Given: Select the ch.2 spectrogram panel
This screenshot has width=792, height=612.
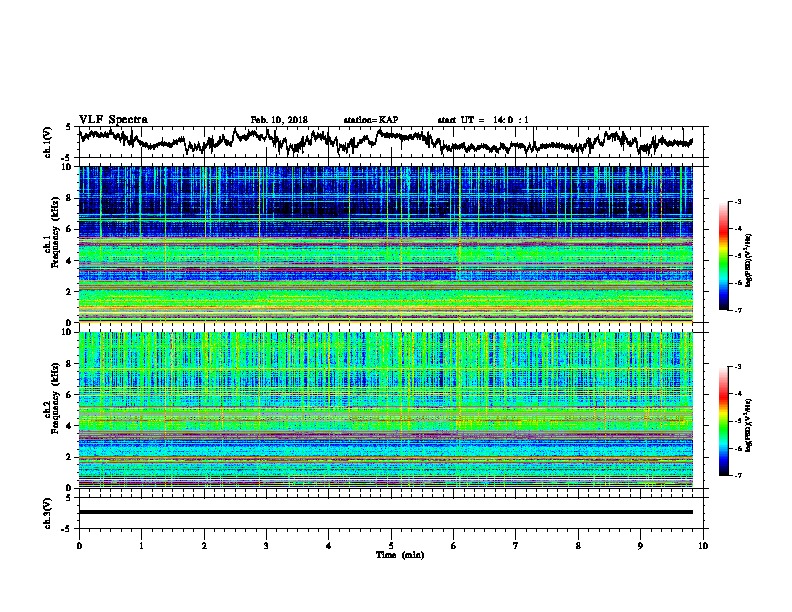Looking at the screenshot, I should click(x=385, y=410).
